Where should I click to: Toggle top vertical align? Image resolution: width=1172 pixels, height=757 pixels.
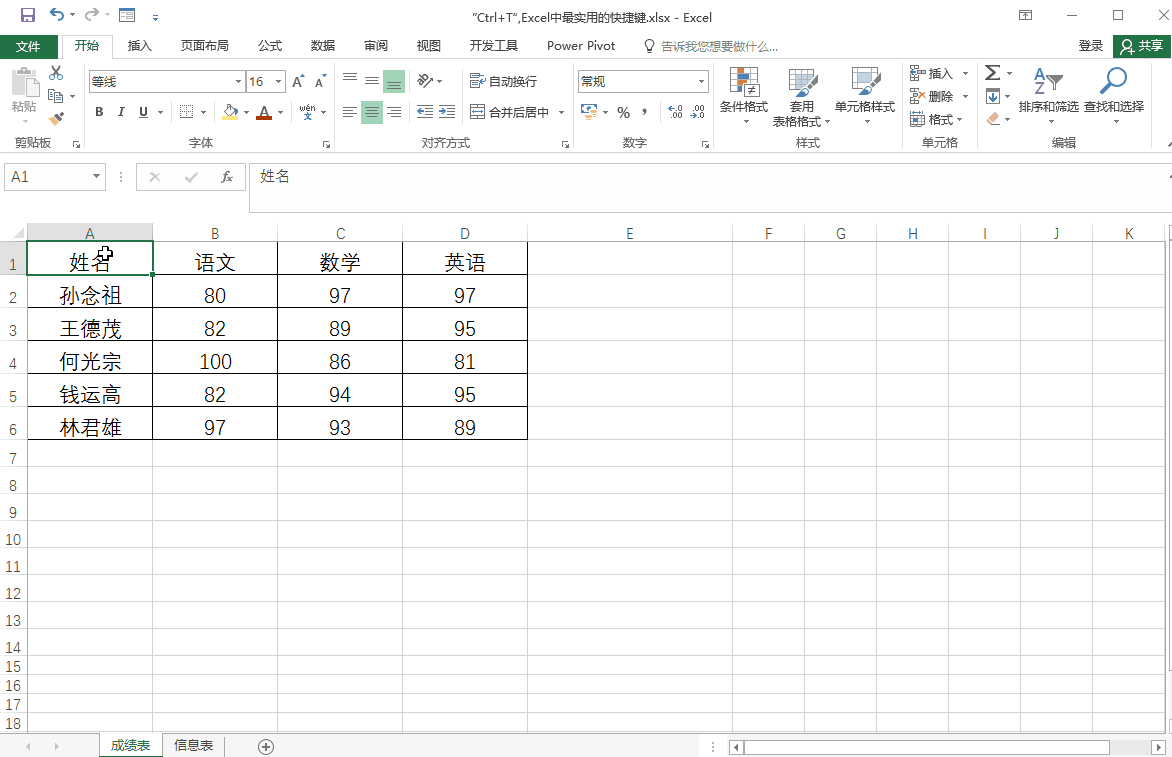[350, 80]
